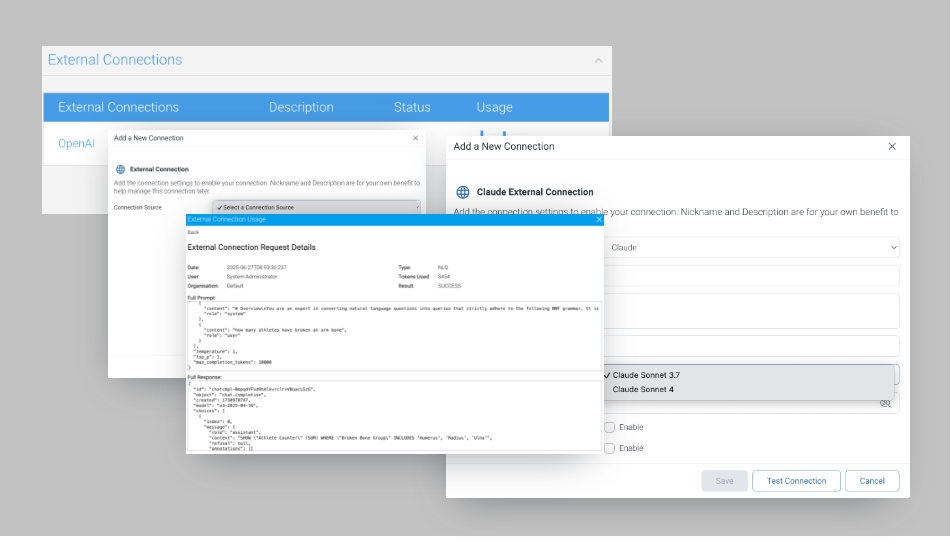The image size is (951, 557).
Task: Choose Claude Sonnet 4 from the model list
Action: pyautogui.click(x=642, y=389)
